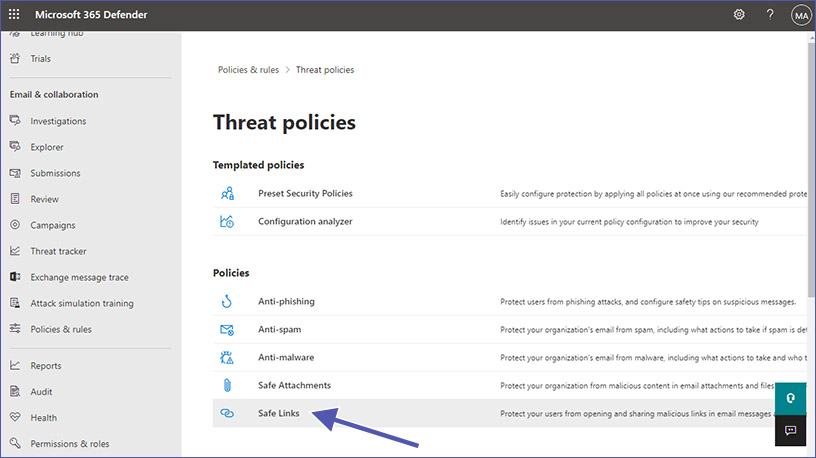Click the Explorer sidebar icon
This screenshot has height=458, width=816.
click(x=15, y=147)
